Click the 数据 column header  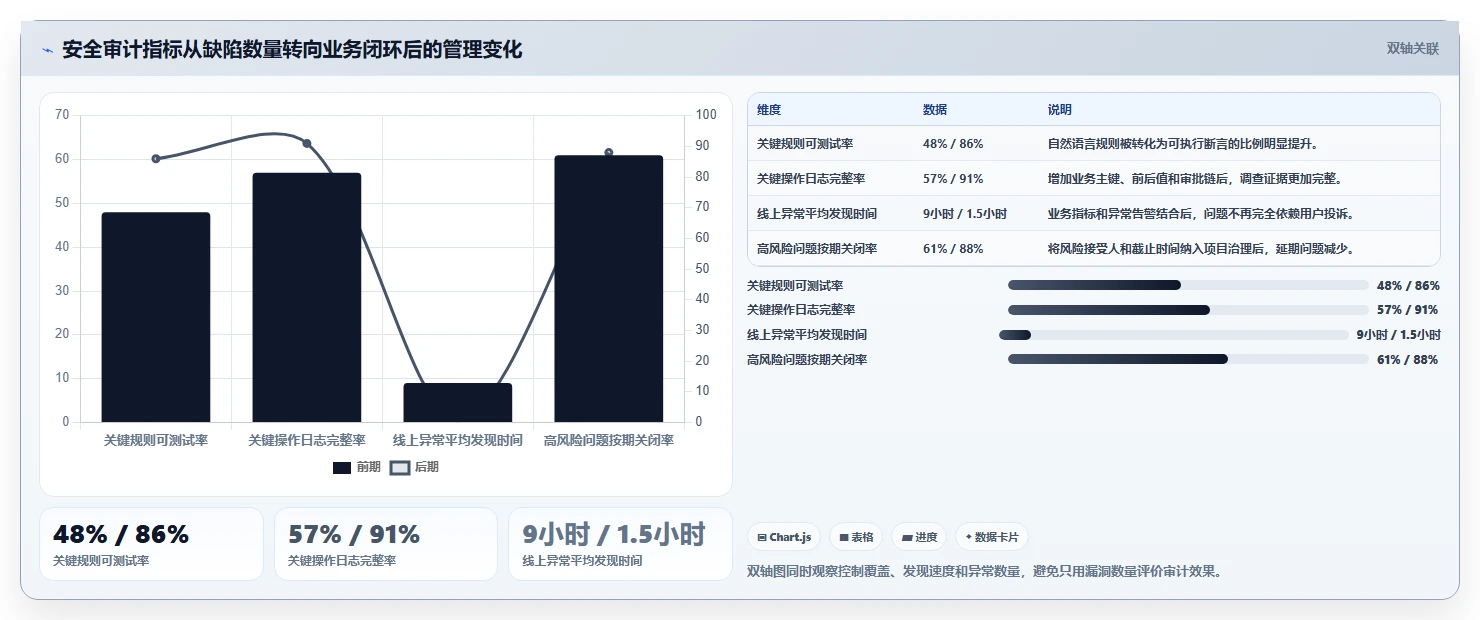click(935, 109)
